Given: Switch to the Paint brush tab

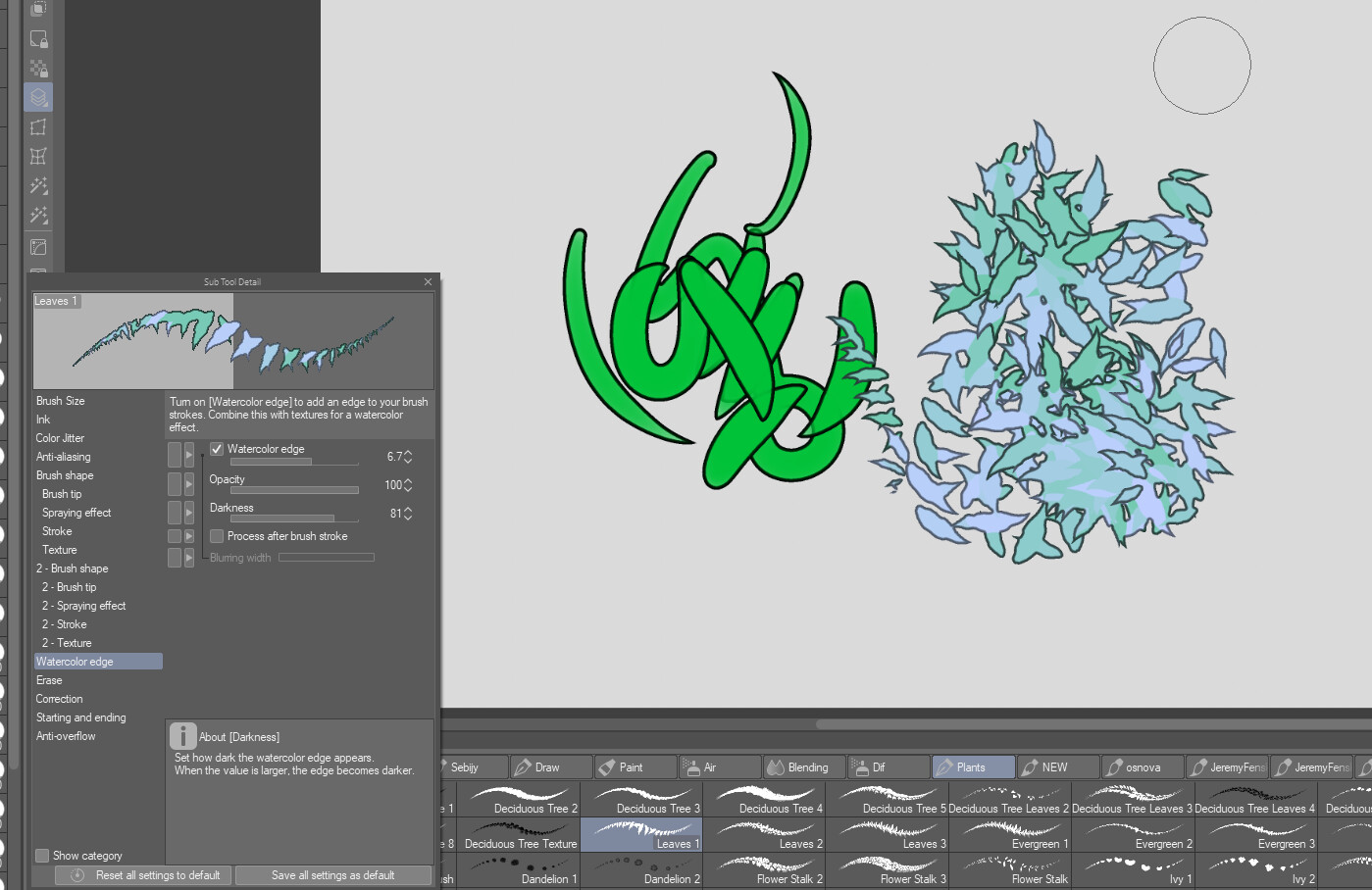Looking at the screenshot, I should 635,767.
